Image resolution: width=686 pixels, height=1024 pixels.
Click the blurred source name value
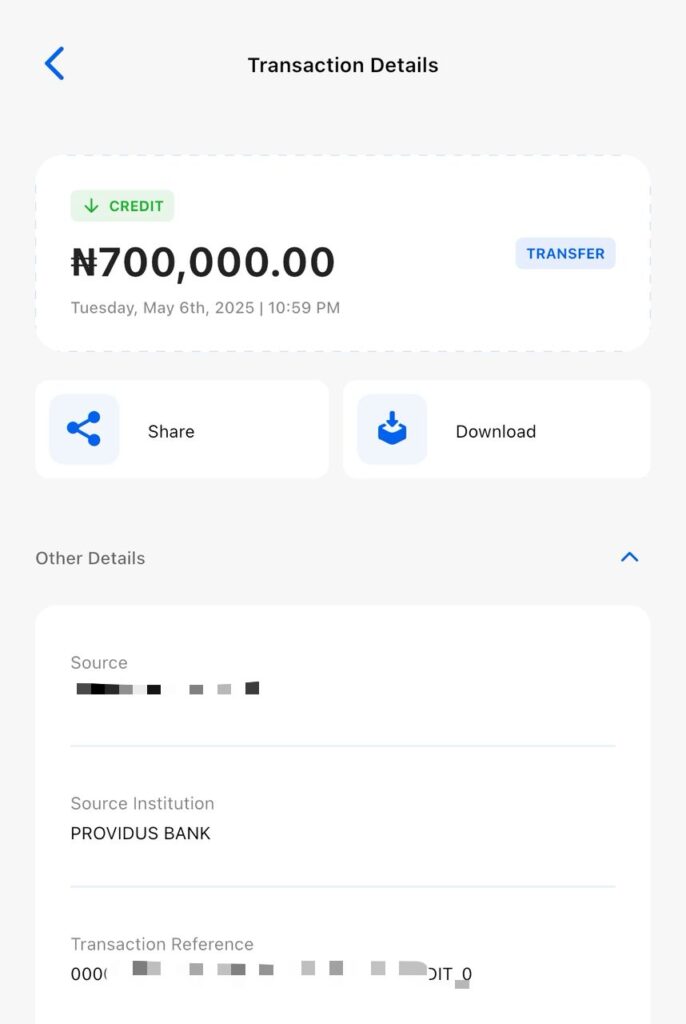point(167,688)
